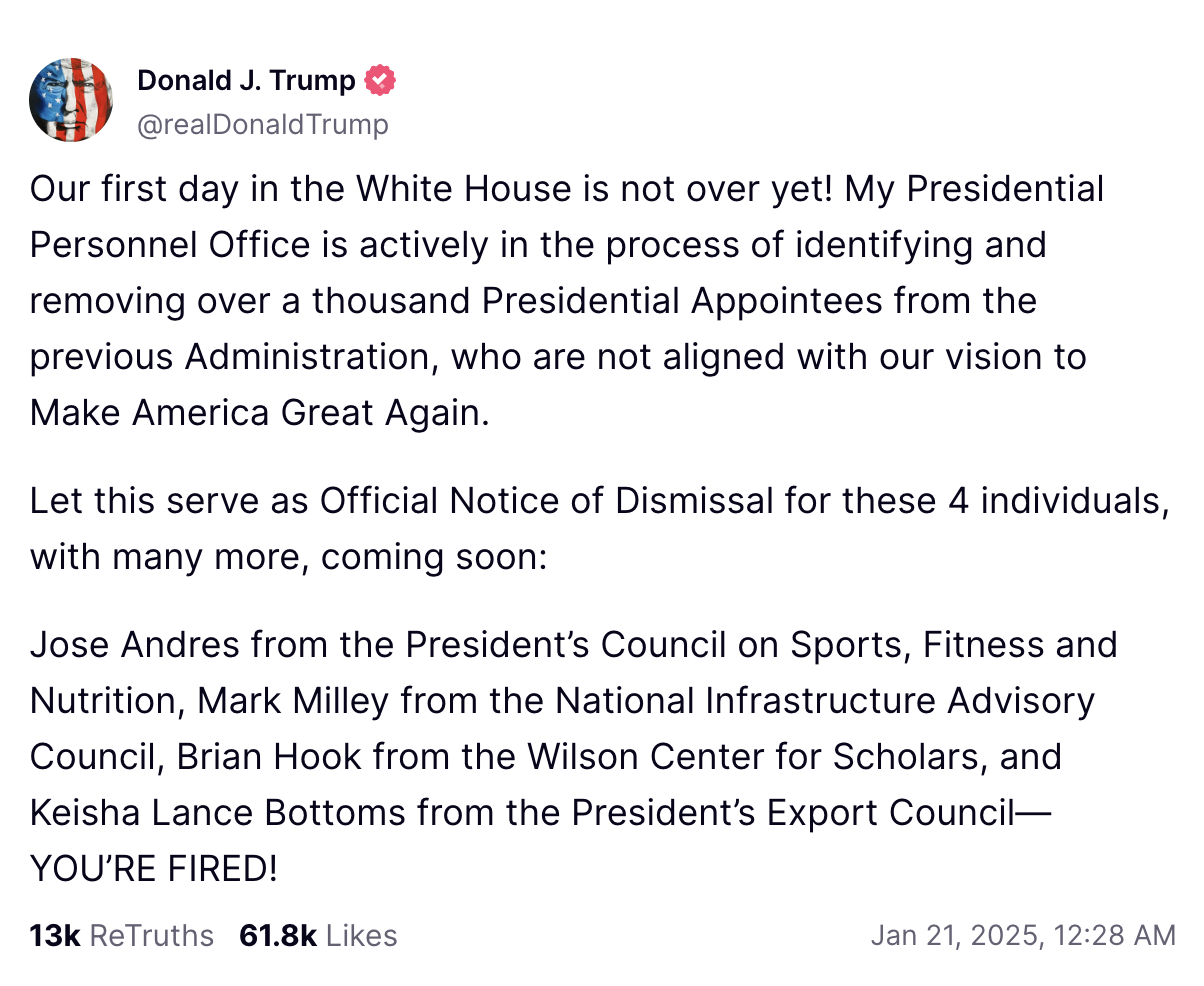This screenshot has width=1204, height=986.
Task: Click the @realDonaldTrump handle
Action: (x=262, y=124)
